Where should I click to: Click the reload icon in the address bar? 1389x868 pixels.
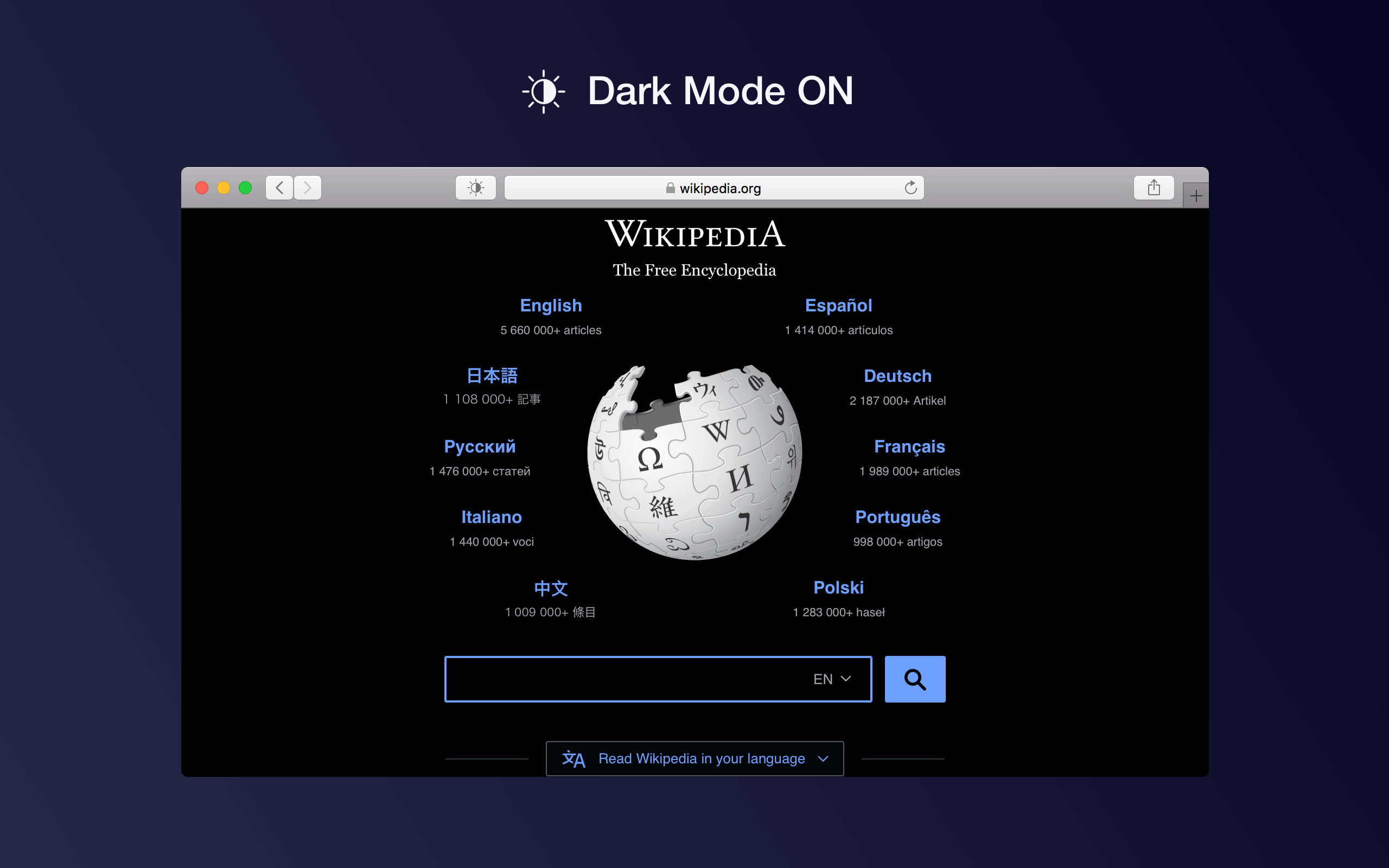tap(912, 187)
